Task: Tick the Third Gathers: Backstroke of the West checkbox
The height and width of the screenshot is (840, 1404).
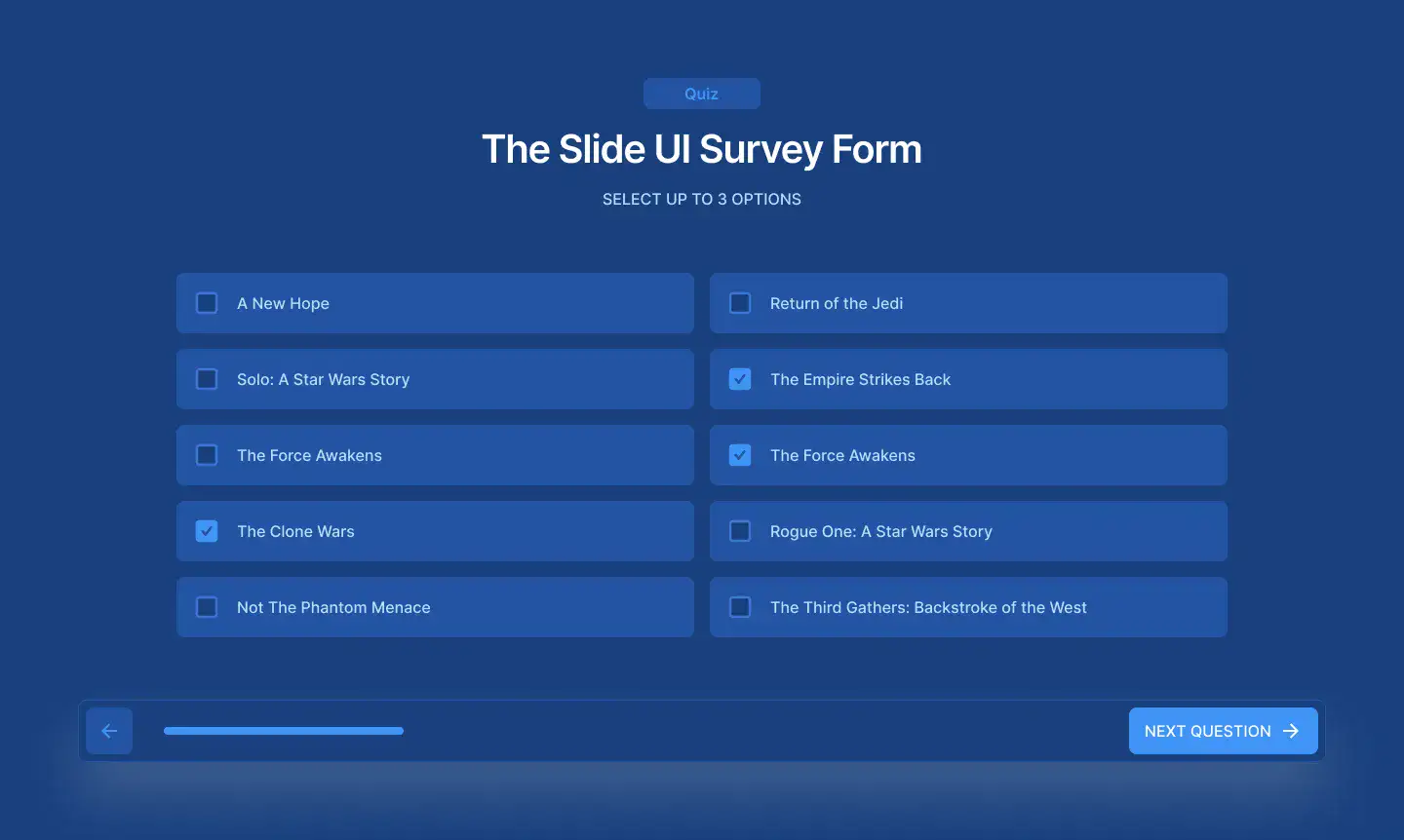Action: tap(740, 607)
